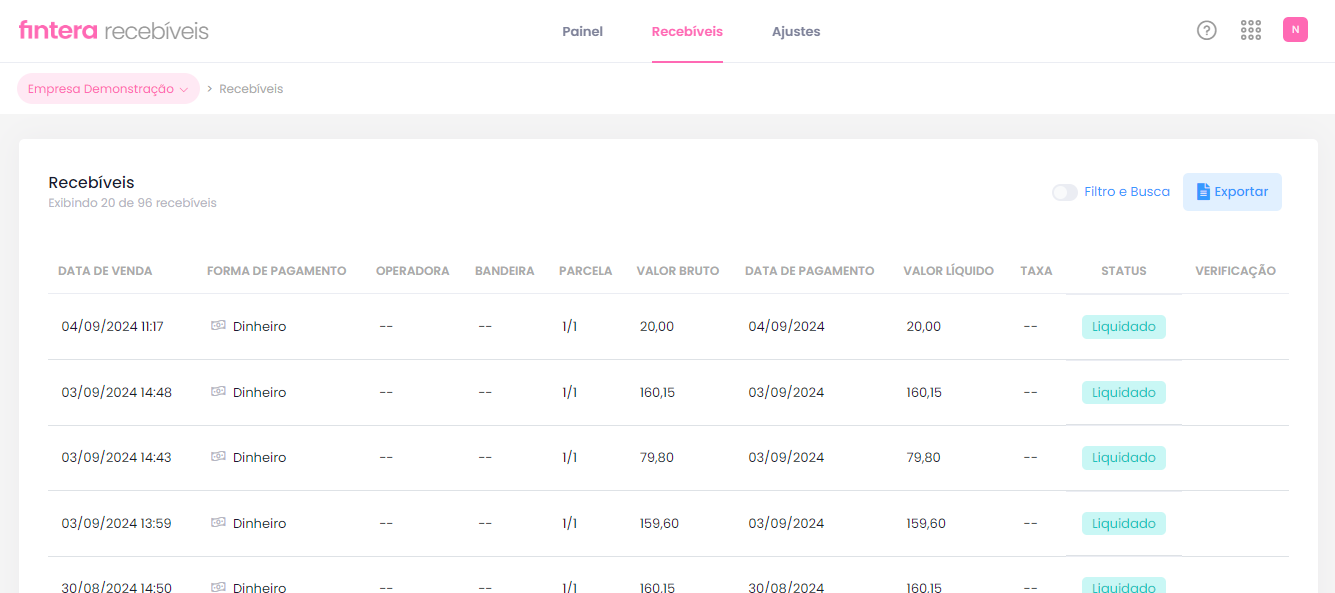Click cash icon in 03/09/2024 14:43 row
Screen dimensions: 1335x593
pyautogui.click(x=218, y=457)
